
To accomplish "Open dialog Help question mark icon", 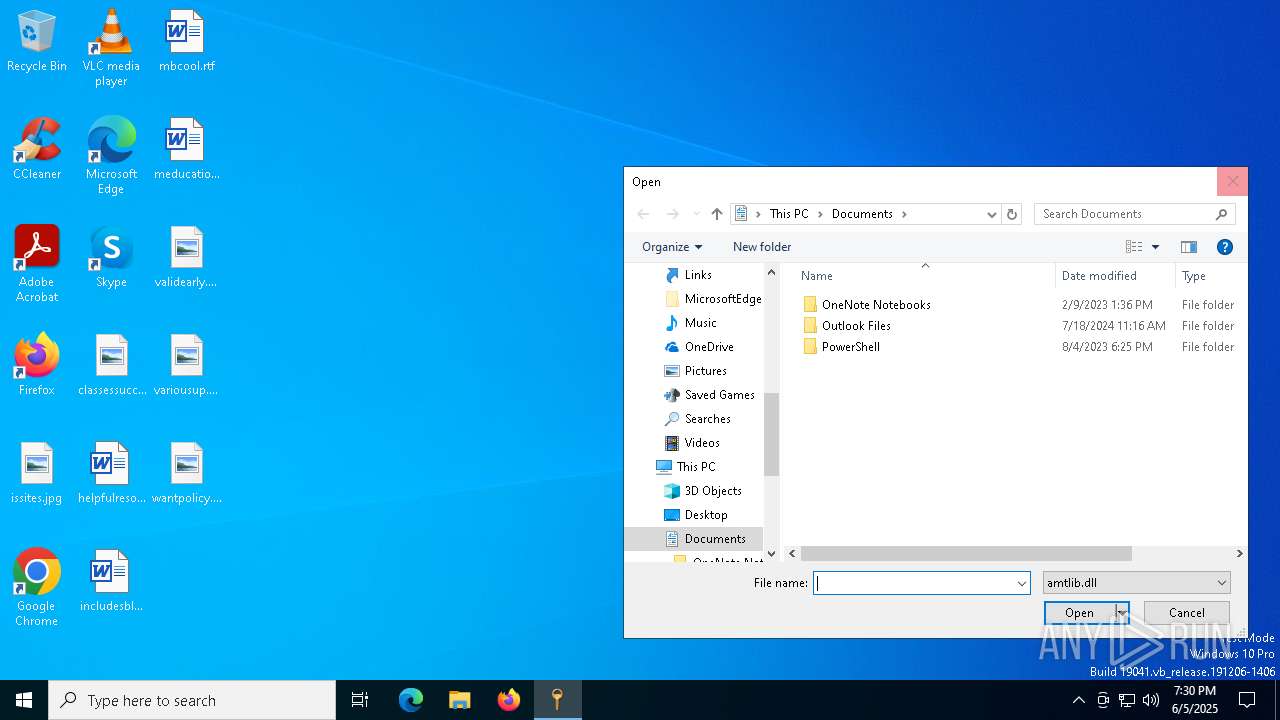I will [x=1225, y=247].
